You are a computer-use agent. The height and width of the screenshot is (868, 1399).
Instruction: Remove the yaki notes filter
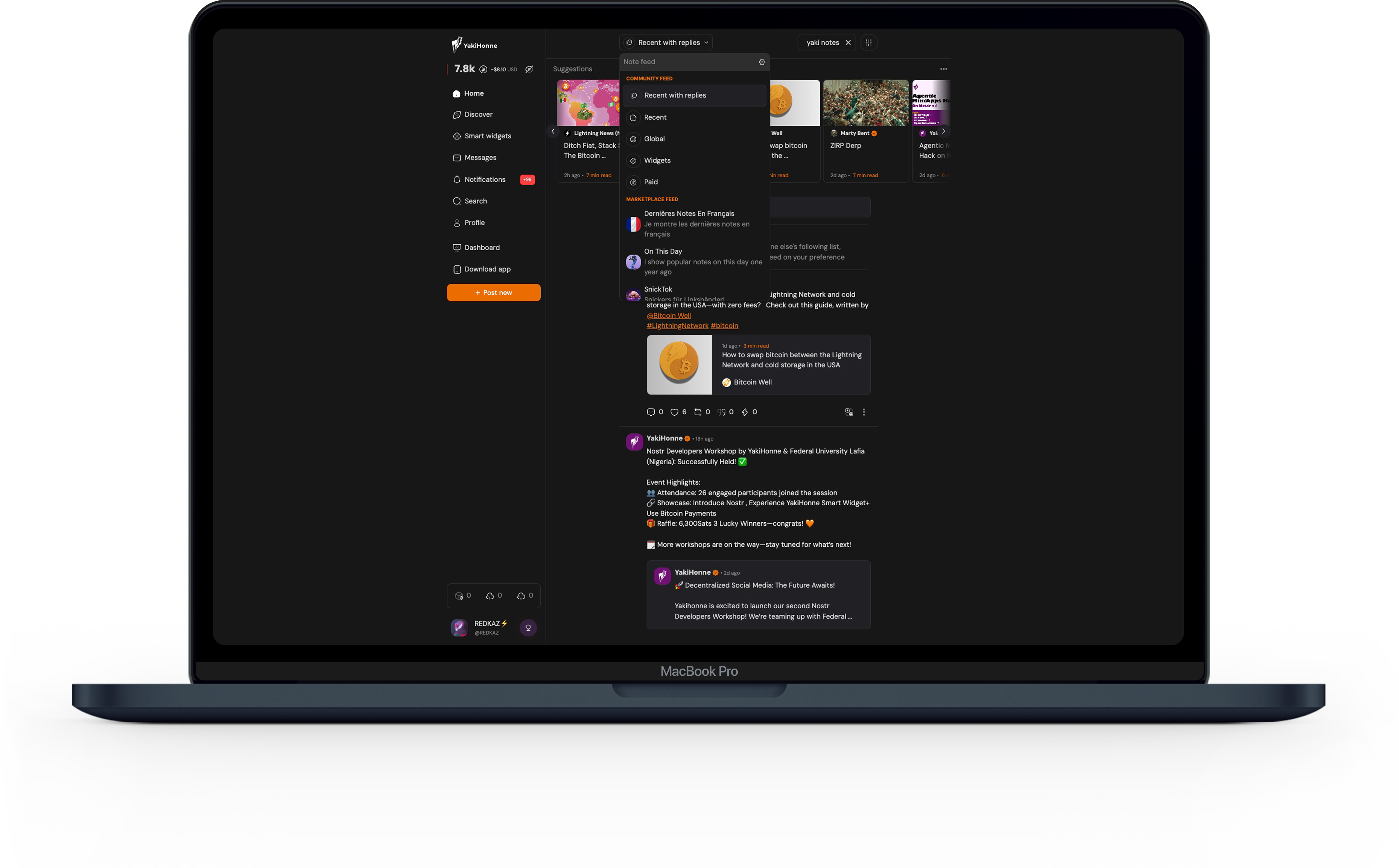tap(848, 43)
